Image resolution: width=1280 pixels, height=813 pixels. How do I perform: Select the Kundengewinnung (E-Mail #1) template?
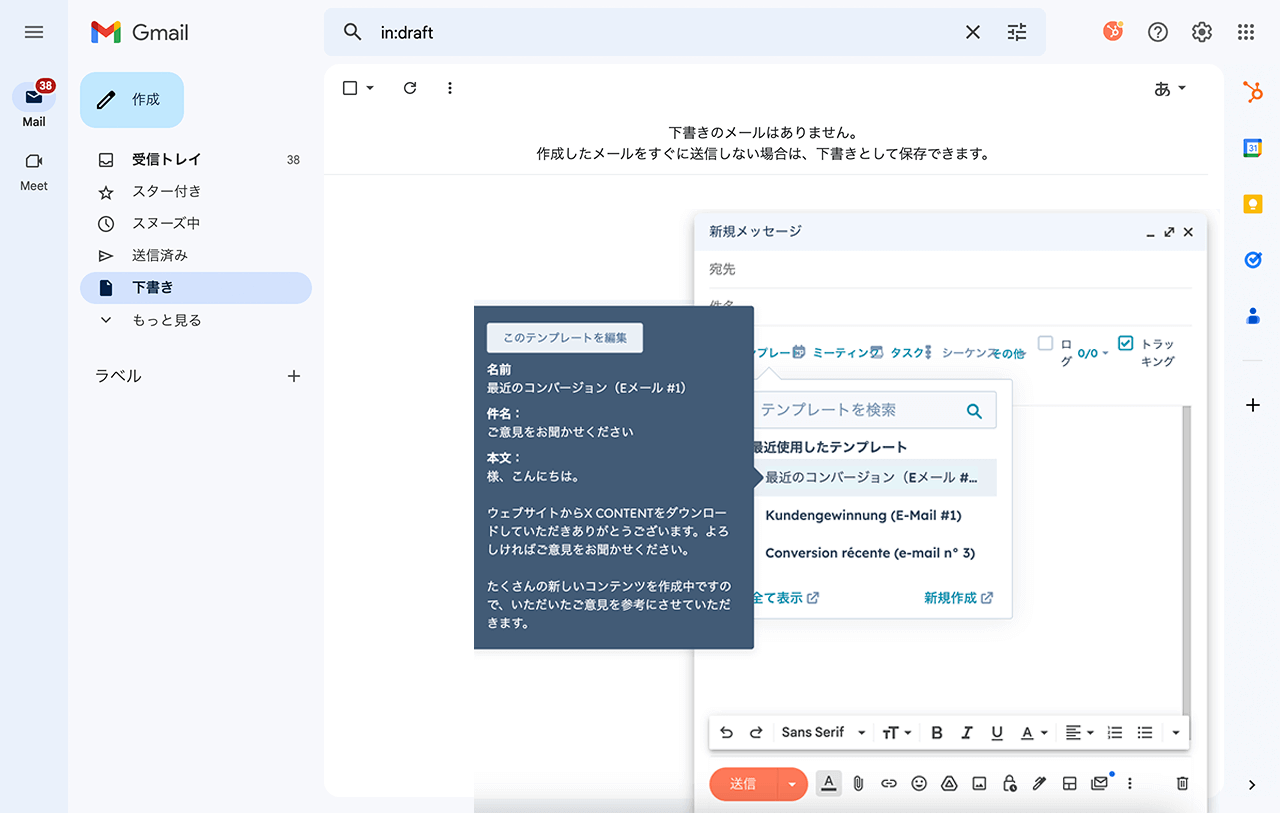[x=863, y=515]
